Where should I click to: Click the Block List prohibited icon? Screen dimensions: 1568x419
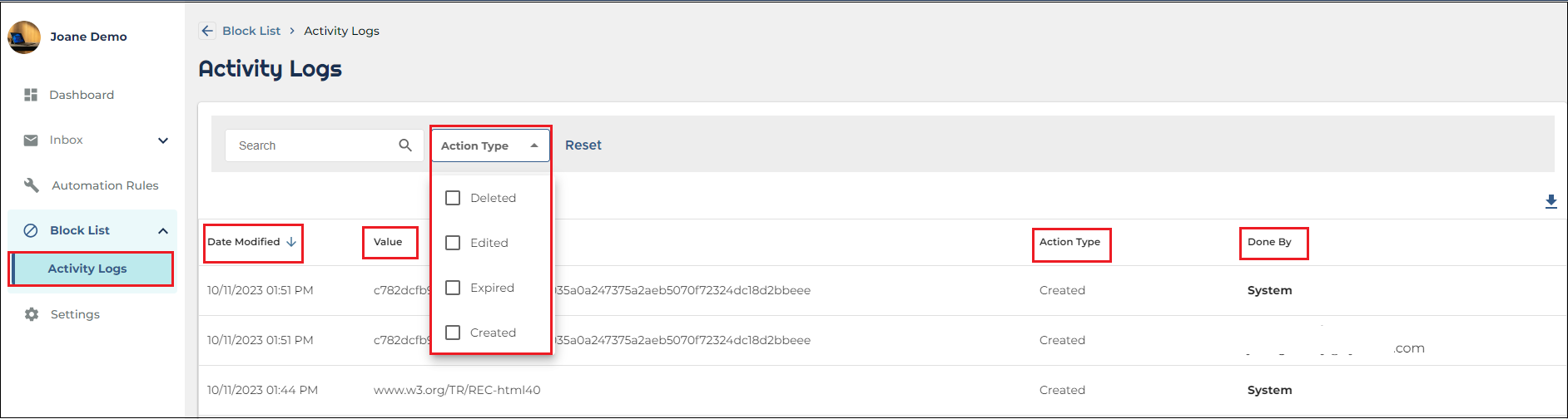tap(31, 230)
